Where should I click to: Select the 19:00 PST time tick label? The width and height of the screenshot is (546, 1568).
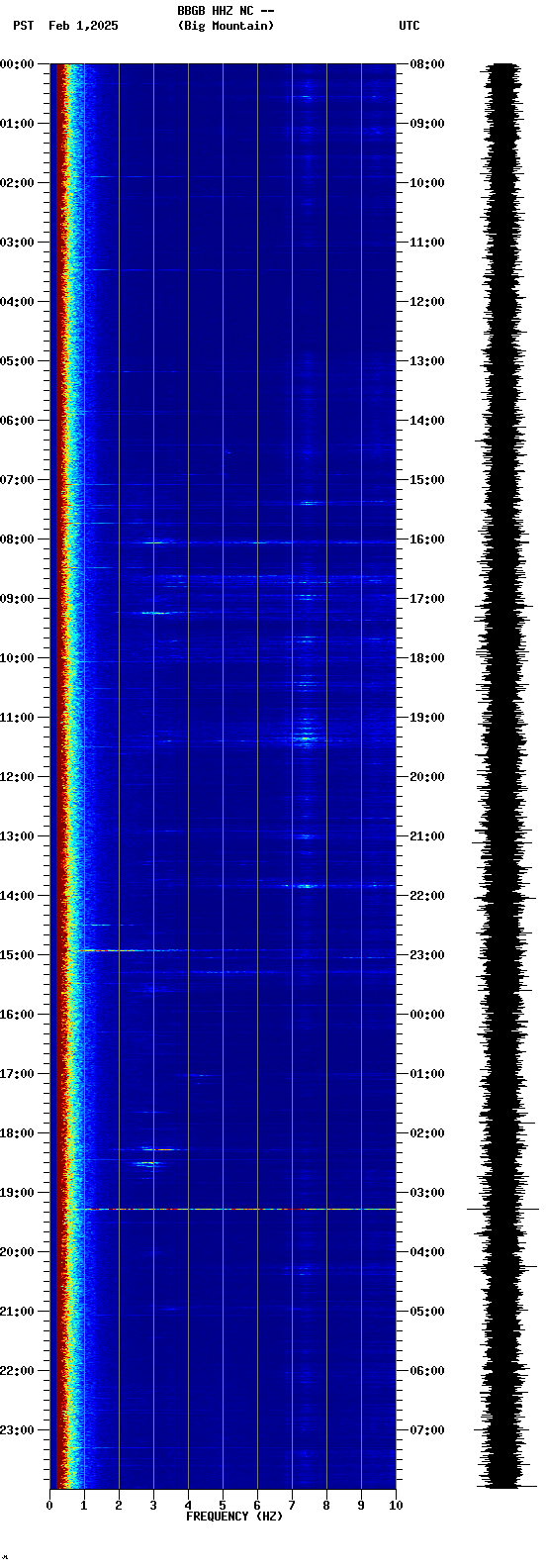pos(17,1193)
